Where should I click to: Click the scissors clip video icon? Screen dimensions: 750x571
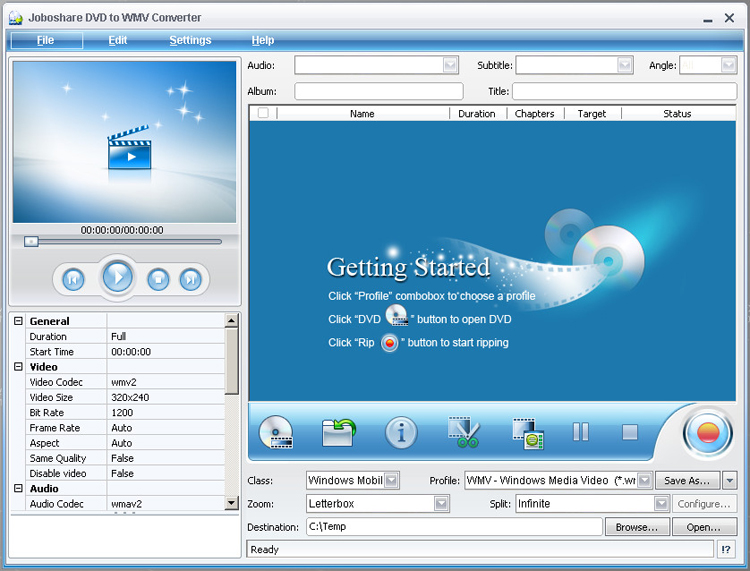(463, 432)
